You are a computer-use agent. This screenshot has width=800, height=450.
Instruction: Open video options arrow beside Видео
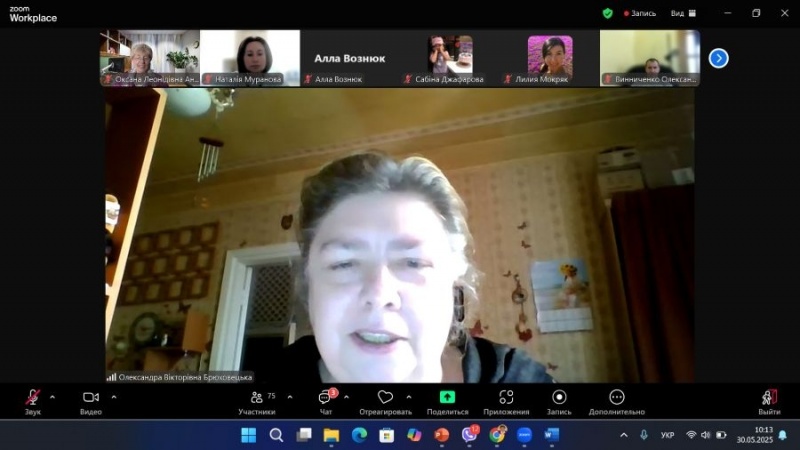(x=114, y=396)
